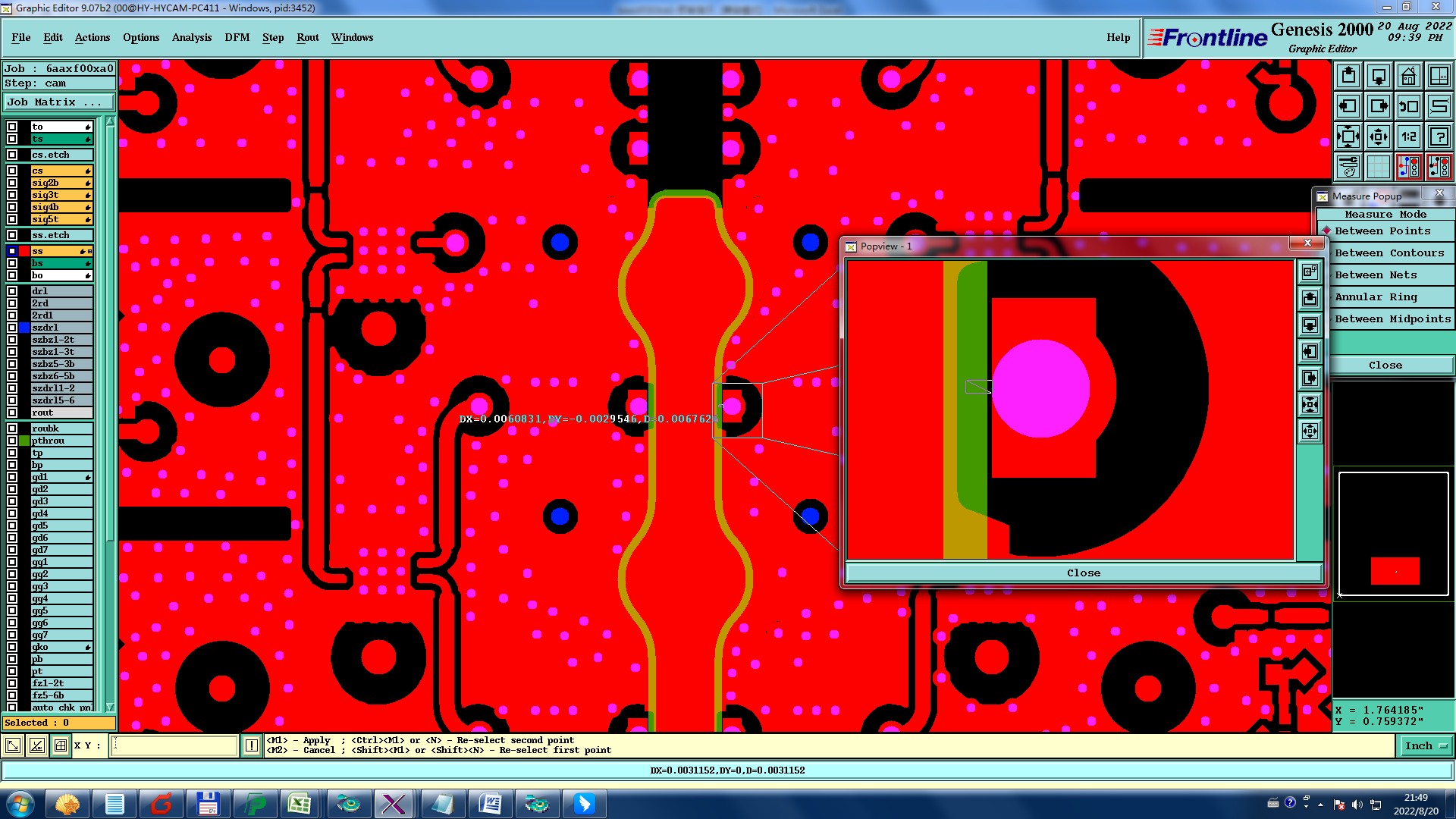Screen dimensions: 1456x819
Task: Toggle the display checkbox for layer cs
Action: 12,171
